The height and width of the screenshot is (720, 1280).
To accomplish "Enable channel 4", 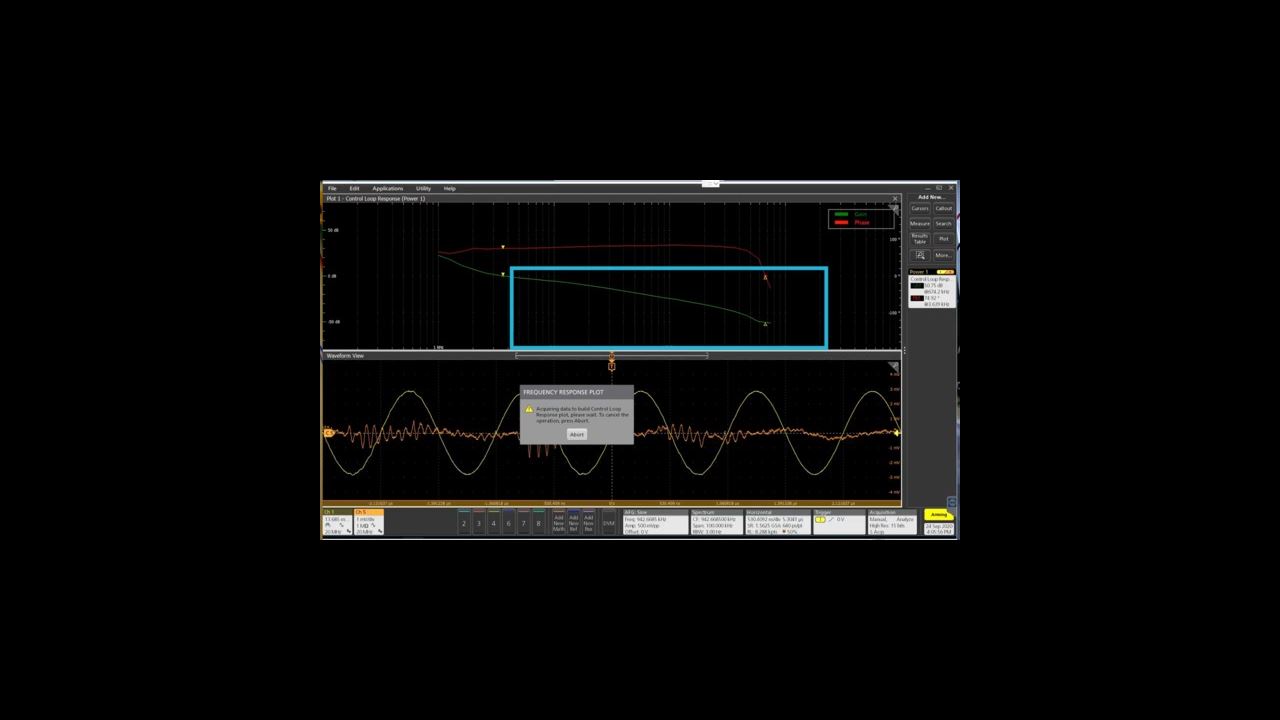I will tap(493, 524).
